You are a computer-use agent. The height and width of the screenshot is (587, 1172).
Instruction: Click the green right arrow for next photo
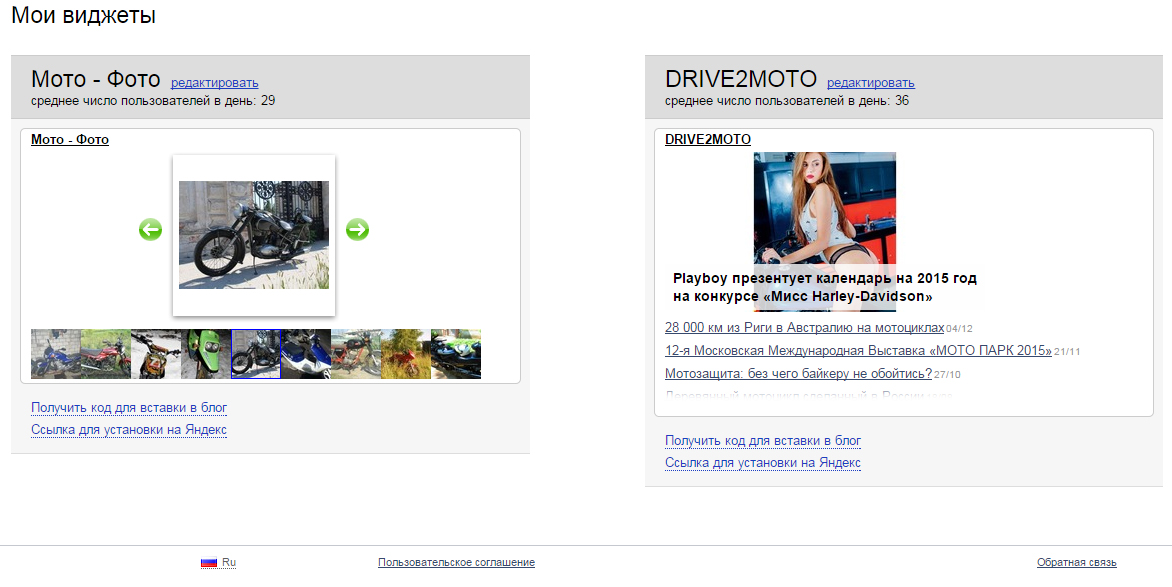(357, 230)
